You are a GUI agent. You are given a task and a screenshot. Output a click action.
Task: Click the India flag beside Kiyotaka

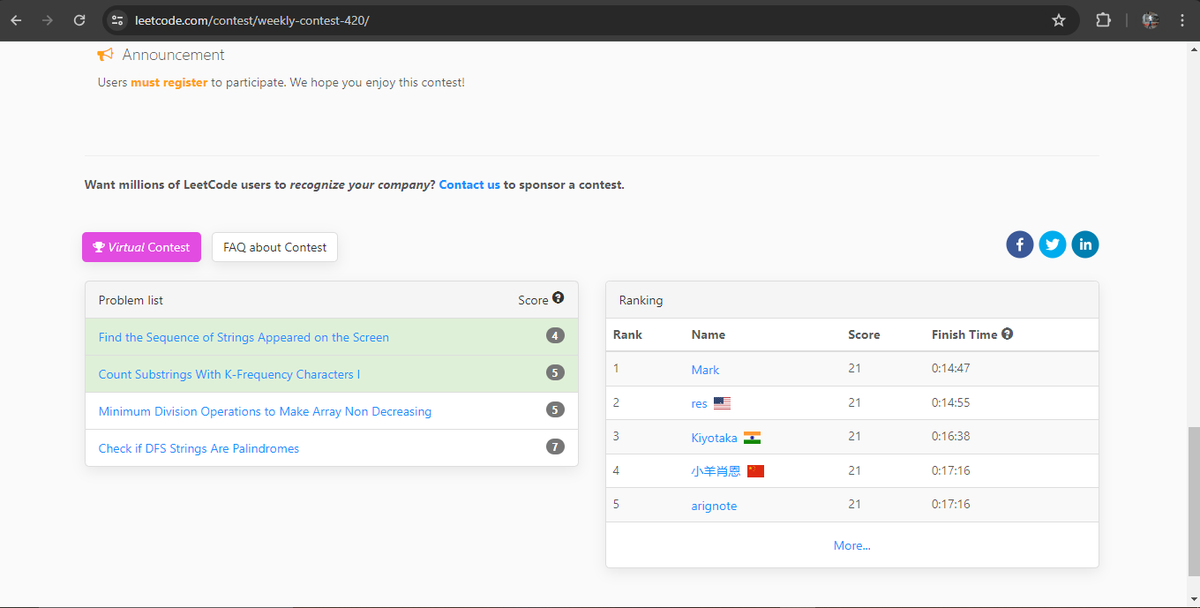click(752, 438)
